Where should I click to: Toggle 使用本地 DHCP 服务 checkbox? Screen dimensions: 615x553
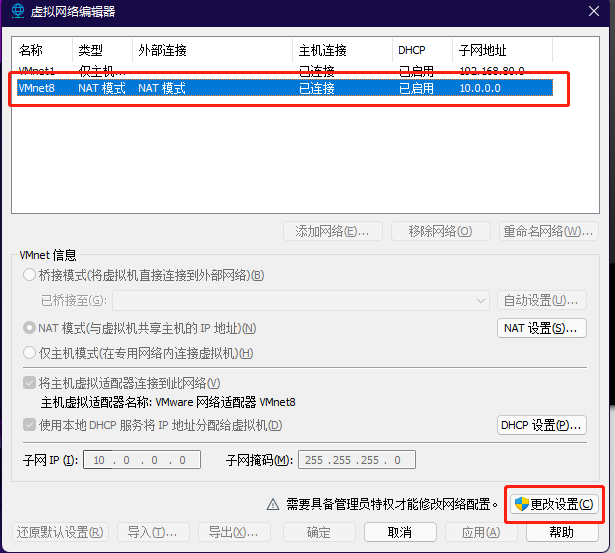click(29, 425)
